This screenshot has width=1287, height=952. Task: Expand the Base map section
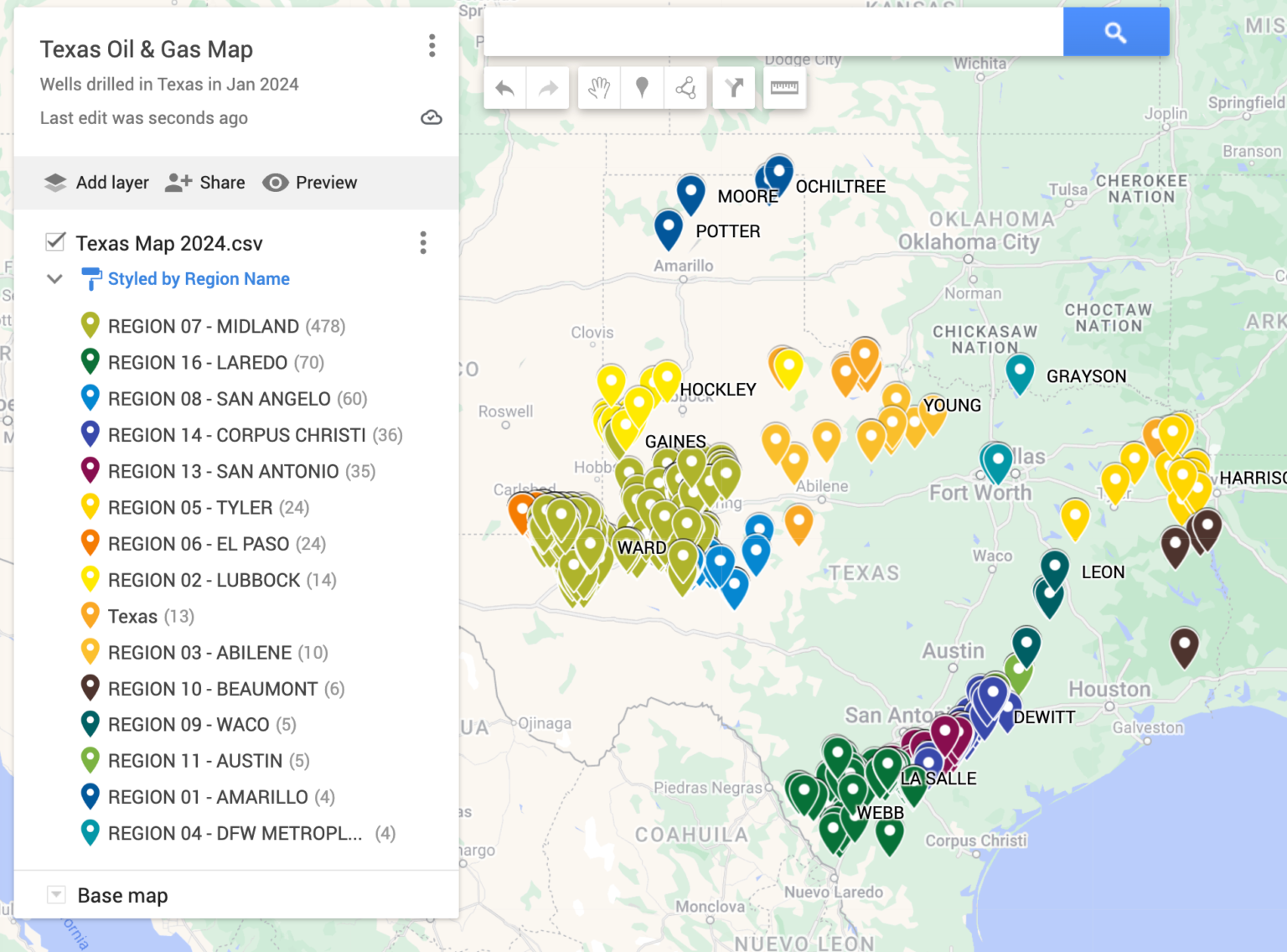click(x=55, y=895)
